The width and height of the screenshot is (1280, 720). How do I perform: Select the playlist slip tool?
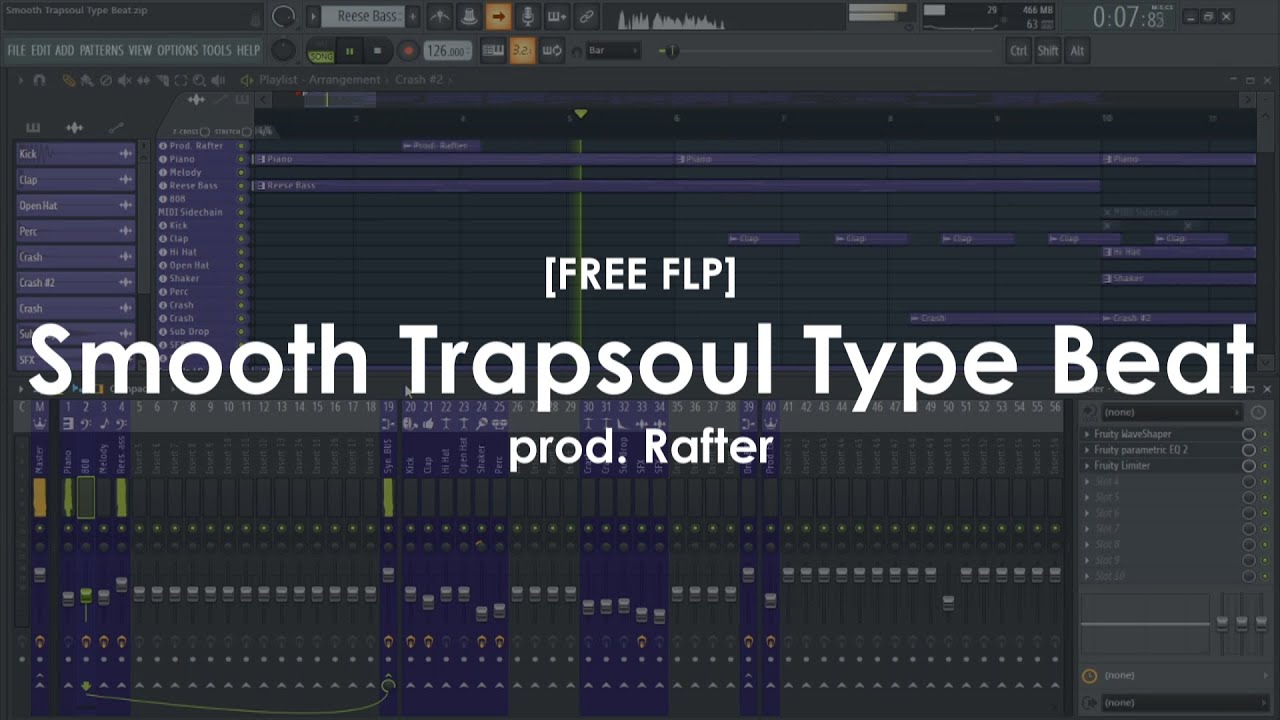tap(143, 80)
